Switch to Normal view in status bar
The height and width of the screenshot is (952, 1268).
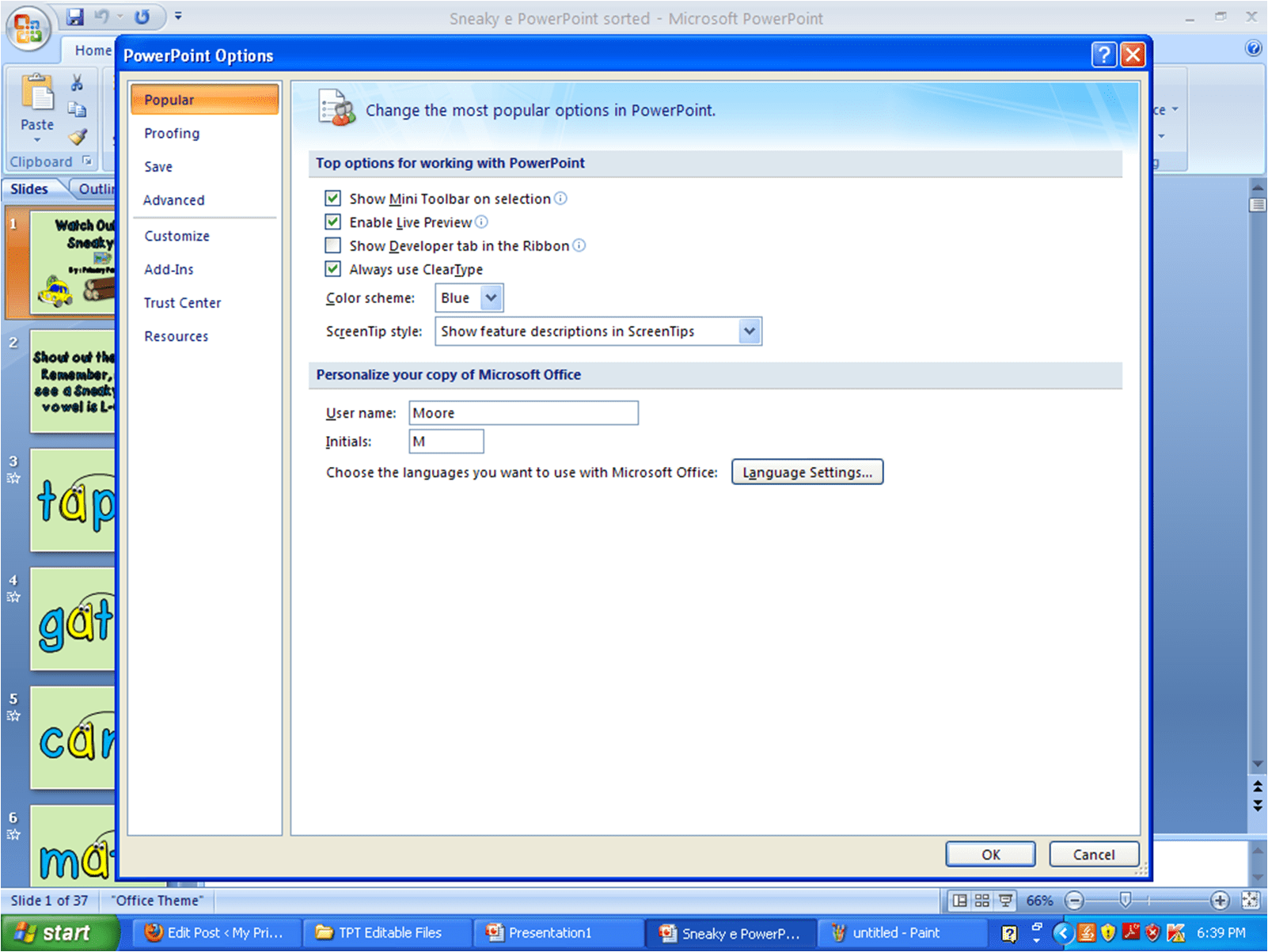pos(959,901)
